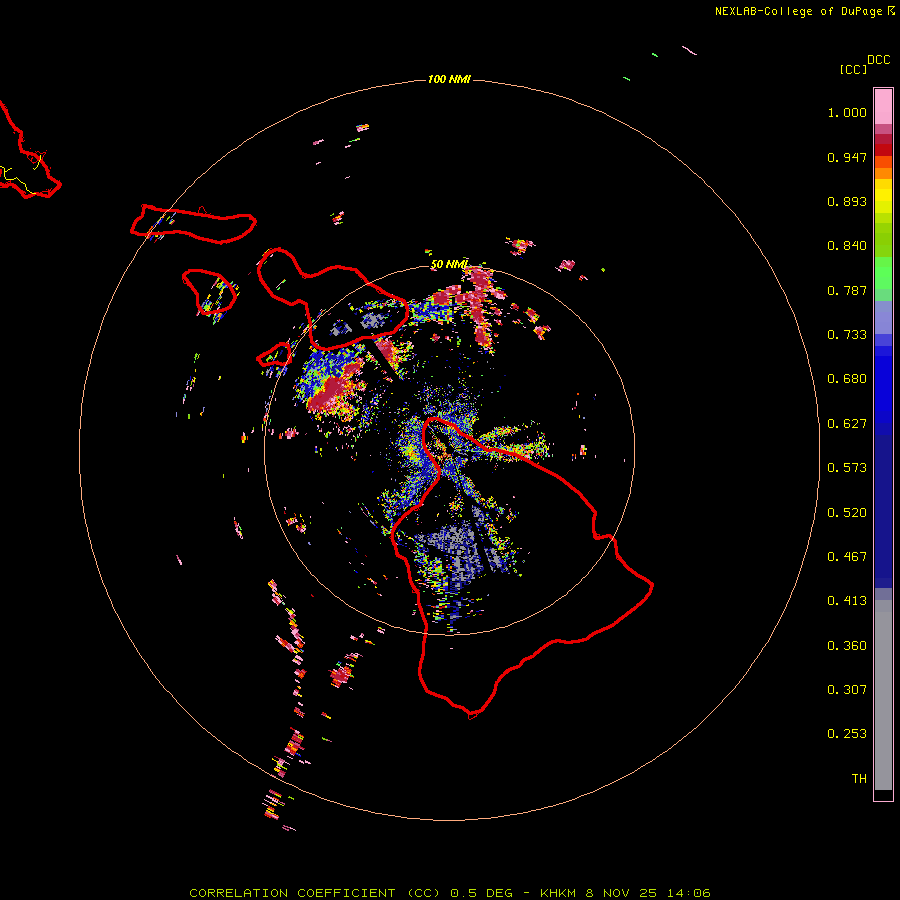The width and height of the screenshot is (900, 900).
Task: Click the 0.307 scale value
Action: click(x=847, y=690)
